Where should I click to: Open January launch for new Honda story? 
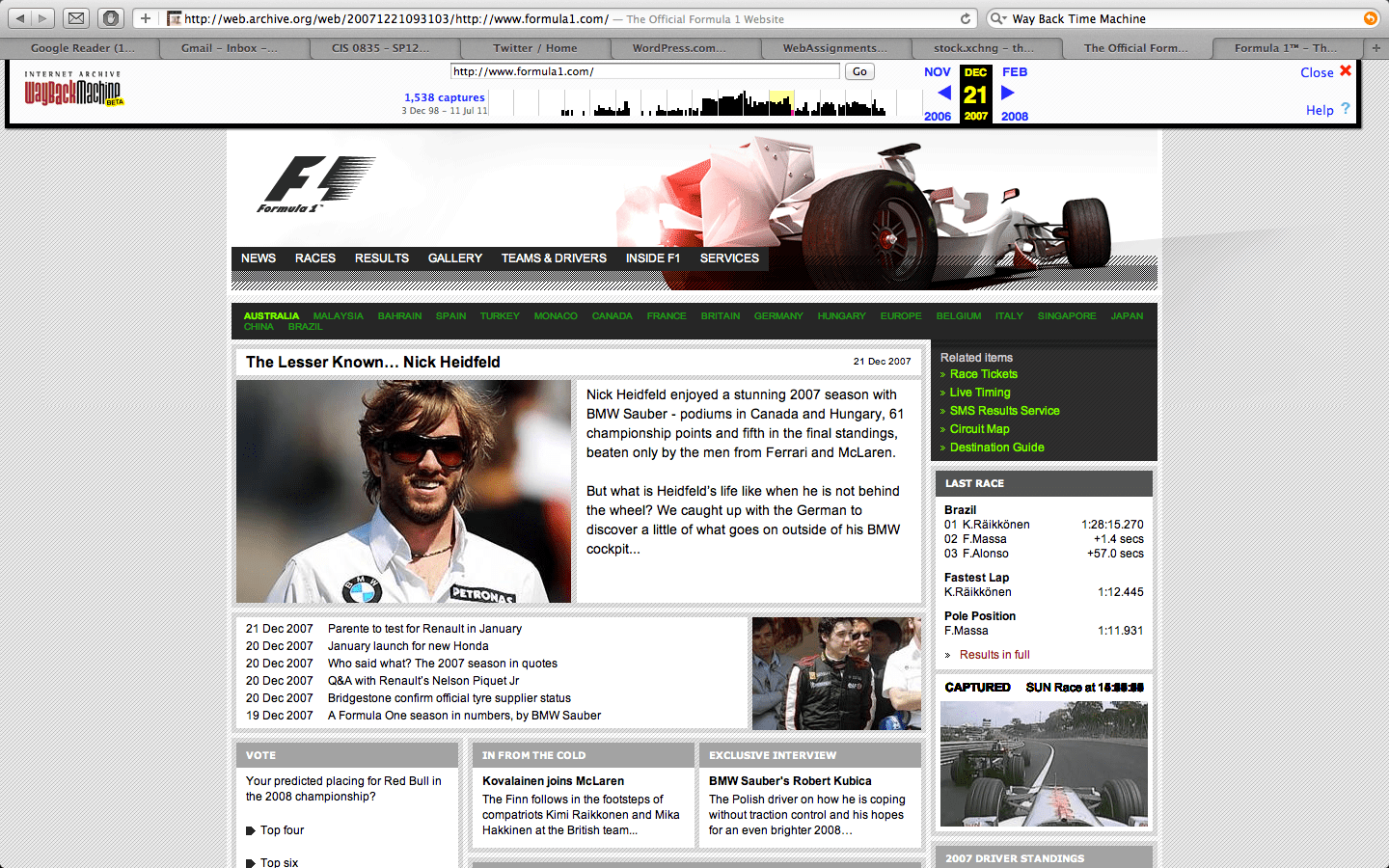pos(408,646)
